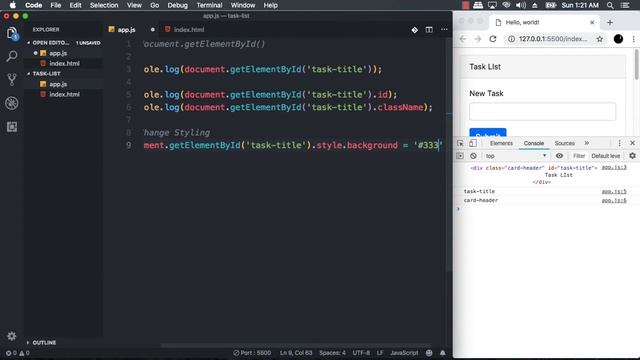This screenshot has height=360, width=640.
Task: Click Port: 5500 live server status
Action: click(x=252, y=353)
